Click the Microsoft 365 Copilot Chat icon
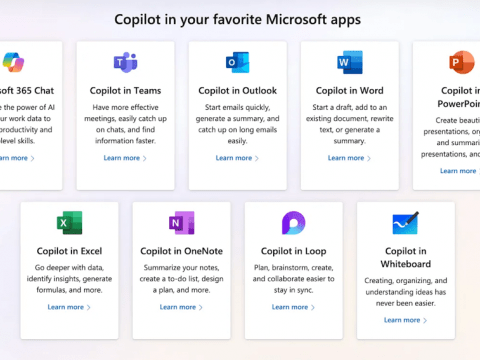This screenshot has width=480, height=360. click(13, 62)
